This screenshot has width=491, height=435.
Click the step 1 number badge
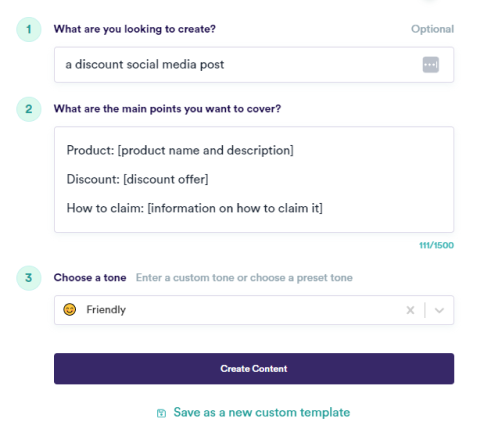[29, 29]
